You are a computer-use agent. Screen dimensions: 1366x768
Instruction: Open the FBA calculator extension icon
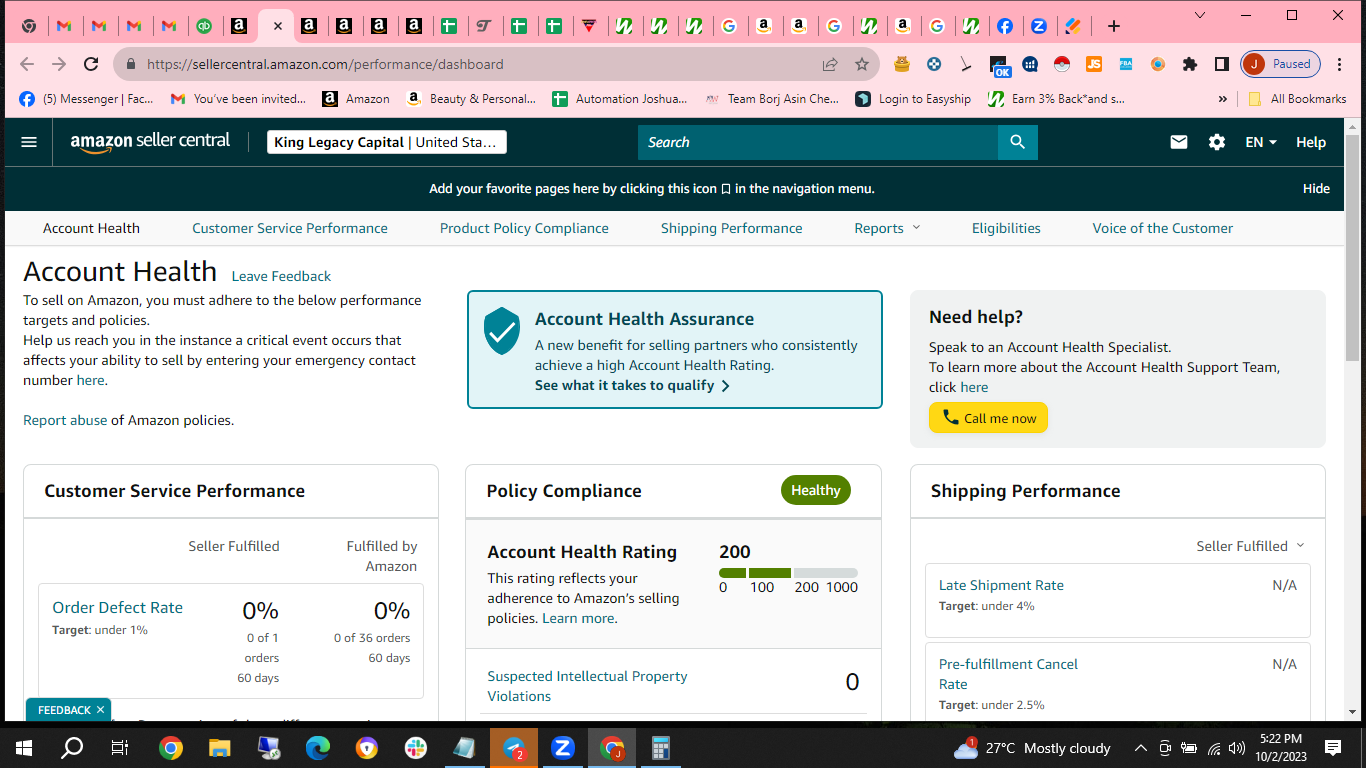tap(1126, 64)
